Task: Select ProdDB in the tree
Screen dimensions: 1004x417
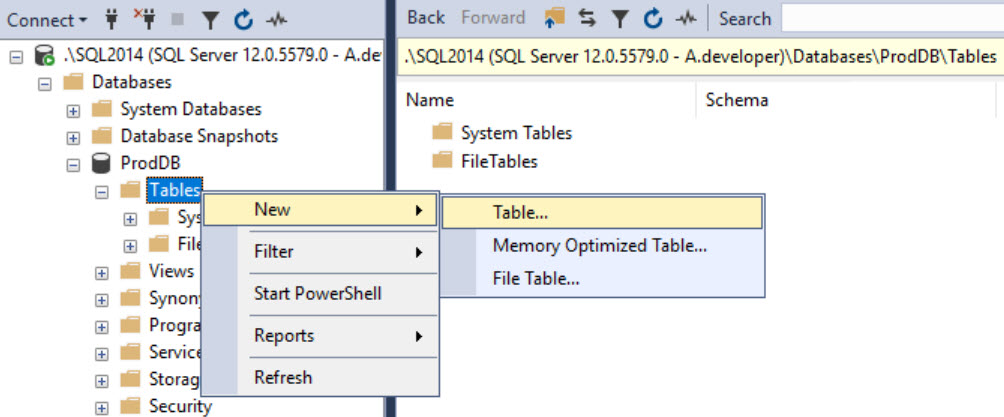Action: pos(150,163)
